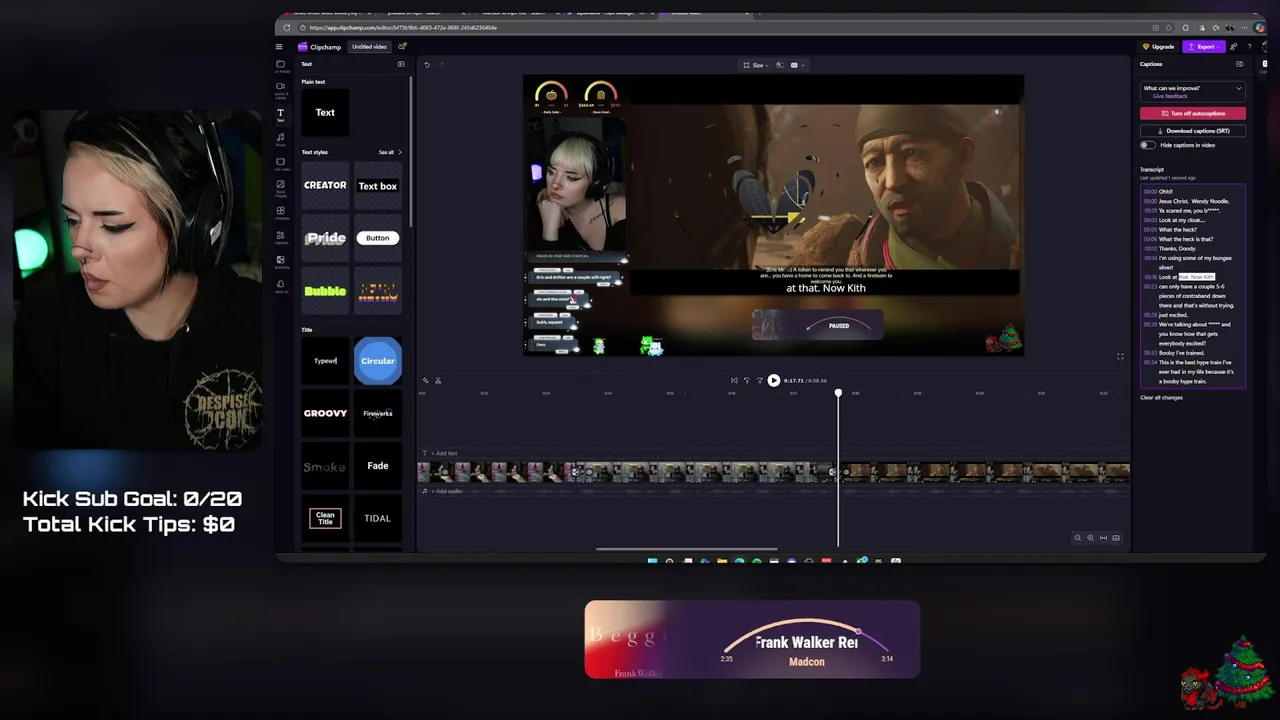The height and width of the screenshot is (720, 1280).
Task: Zoom out the timeline
Action: (1078, 538)
